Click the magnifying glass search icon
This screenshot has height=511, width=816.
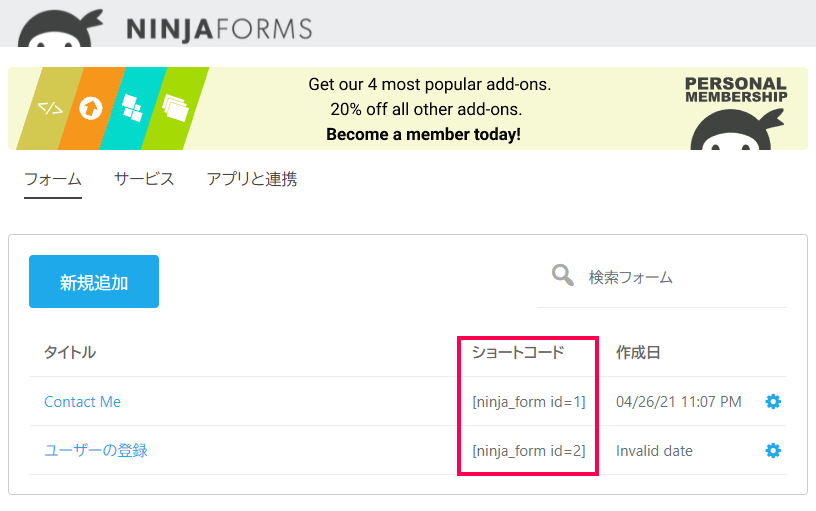tap(563, 275)
